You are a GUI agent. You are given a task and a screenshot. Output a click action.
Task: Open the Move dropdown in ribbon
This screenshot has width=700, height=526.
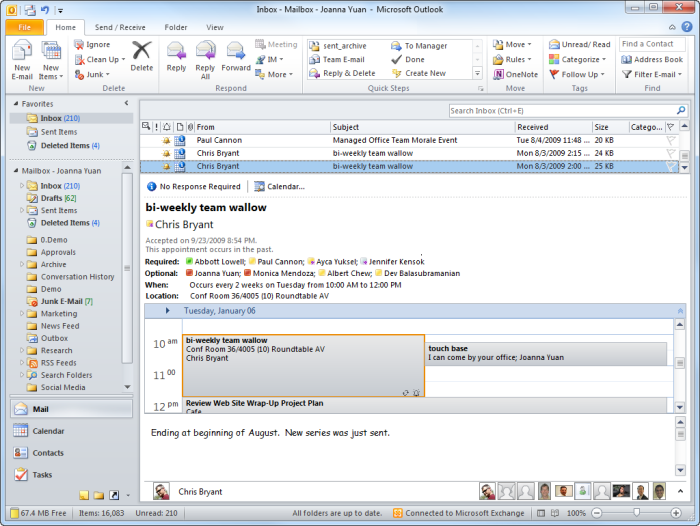pyautogui.click(x=512, y=45)
